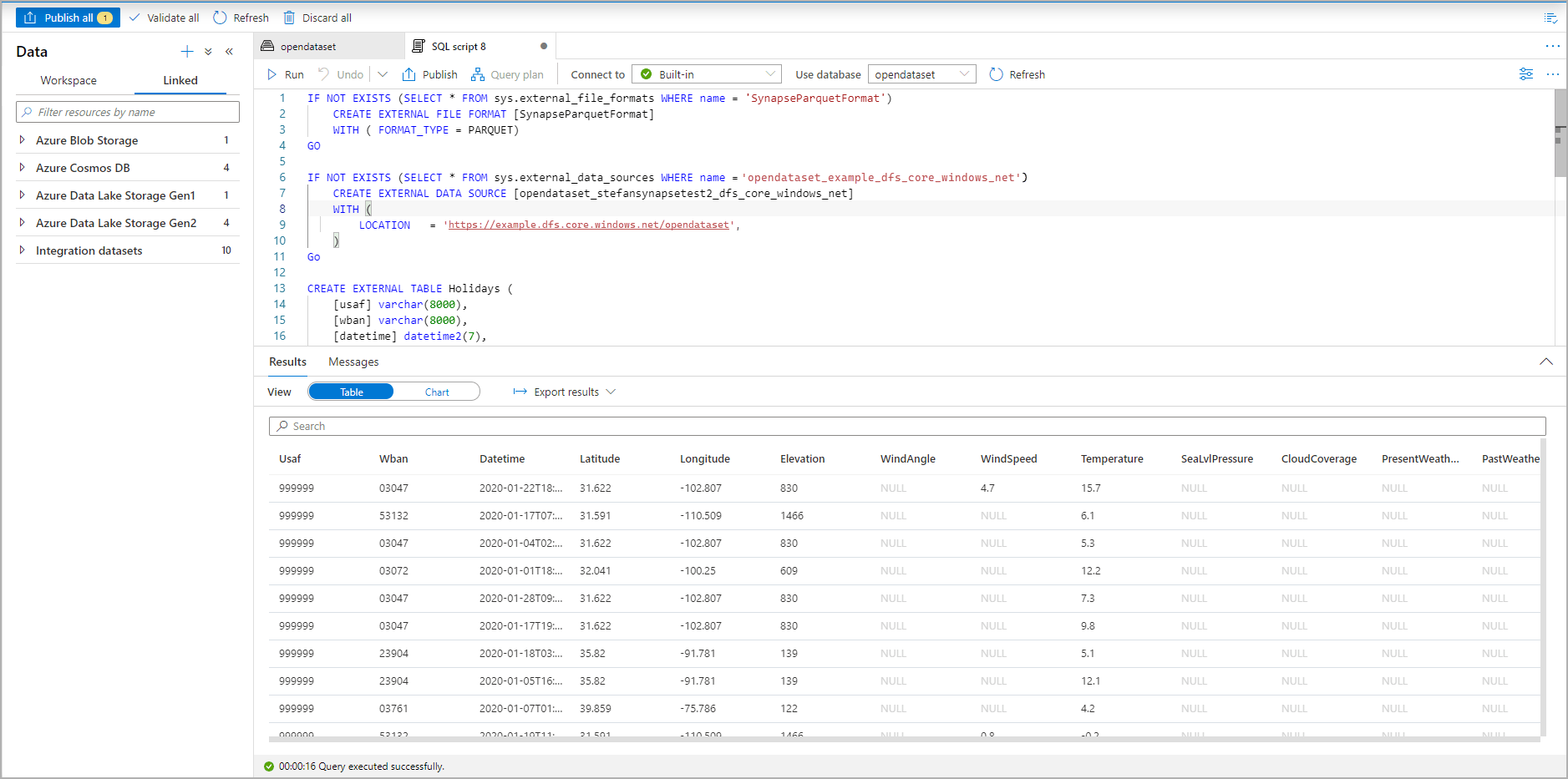Image resolution: width=1568 pixels, height=779 pixels.
Task: Refresh the SQL script connection
Action: click(x=996, y=74)
